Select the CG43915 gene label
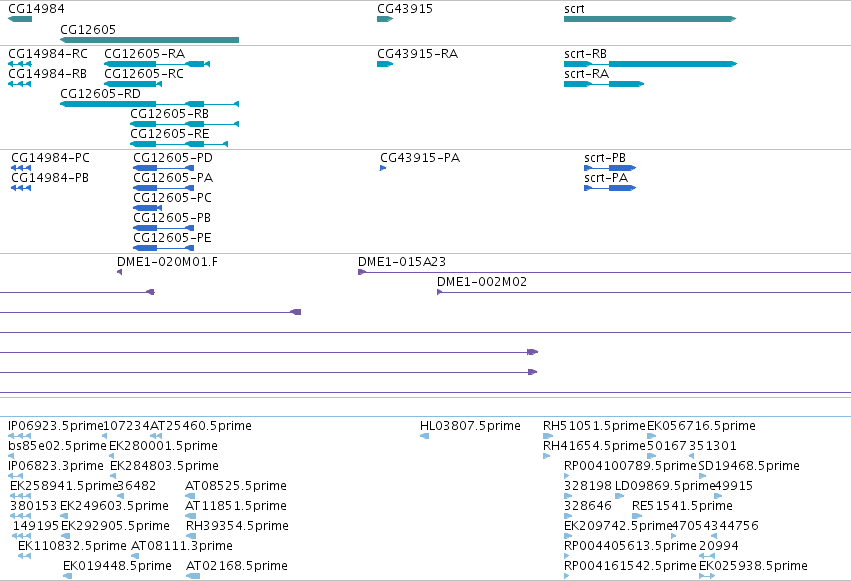 coord(405,9)
